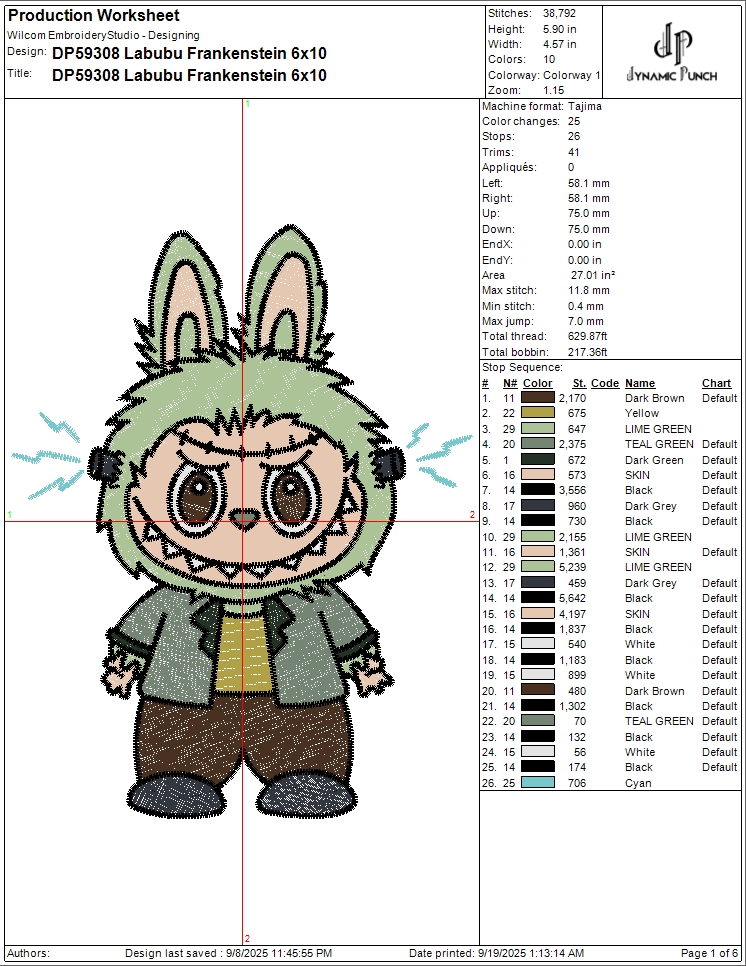The height and width of the screenshot is (966, 746).
Task: Click the Dynamic Punch logo
Action: [x=672, y=53]
